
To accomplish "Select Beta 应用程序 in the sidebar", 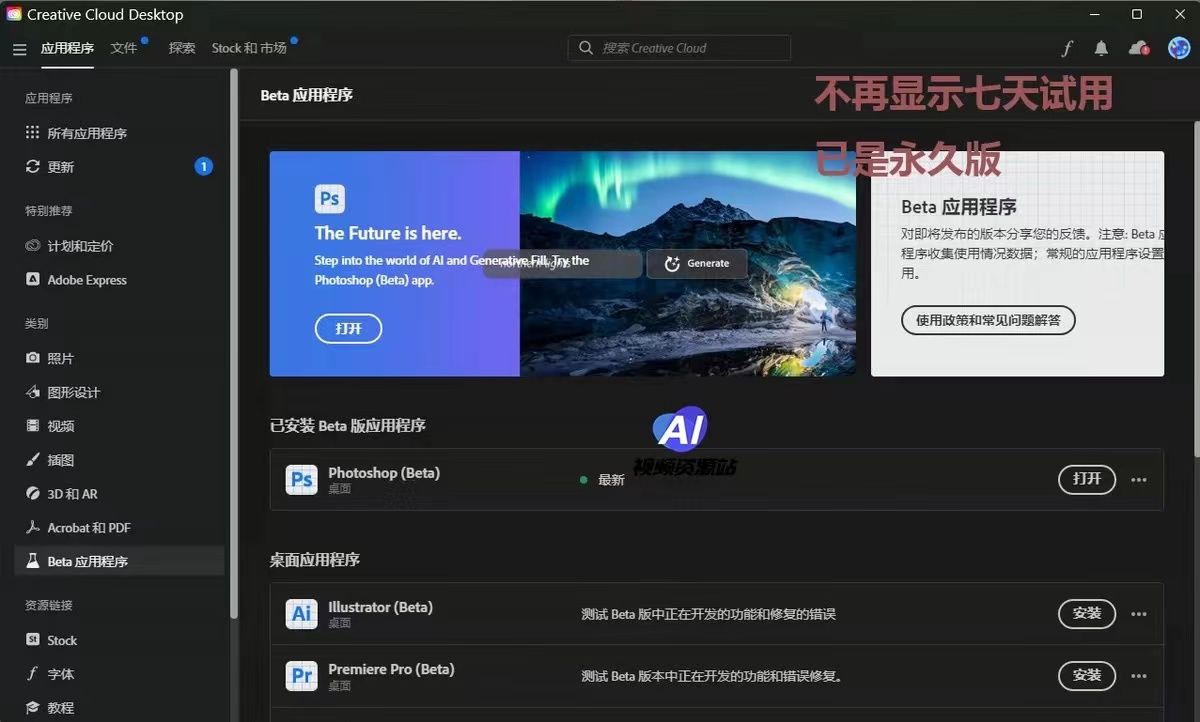I will (119, 561).
